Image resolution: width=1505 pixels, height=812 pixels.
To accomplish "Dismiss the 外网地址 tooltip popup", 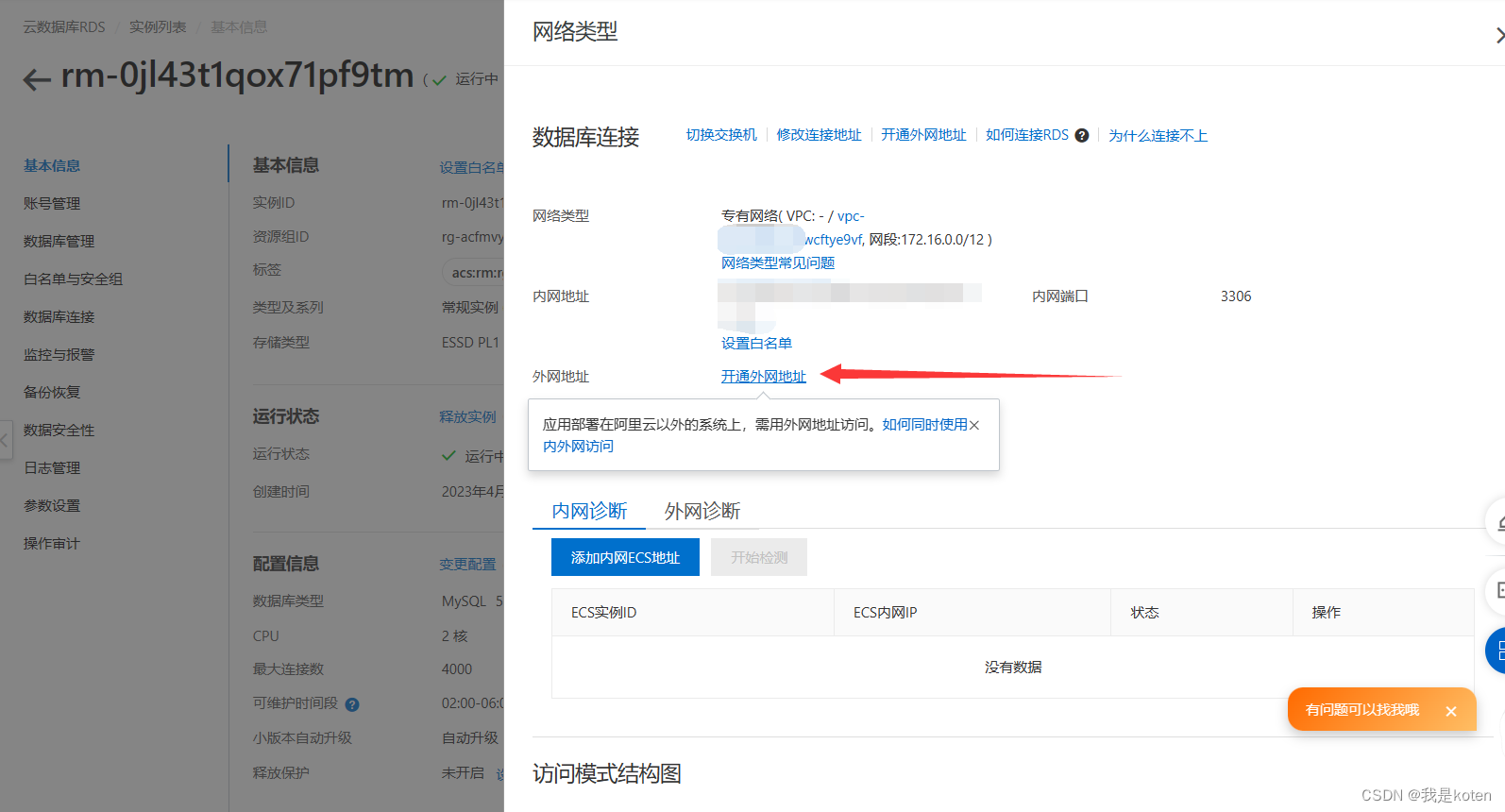I will pos(974,425).
